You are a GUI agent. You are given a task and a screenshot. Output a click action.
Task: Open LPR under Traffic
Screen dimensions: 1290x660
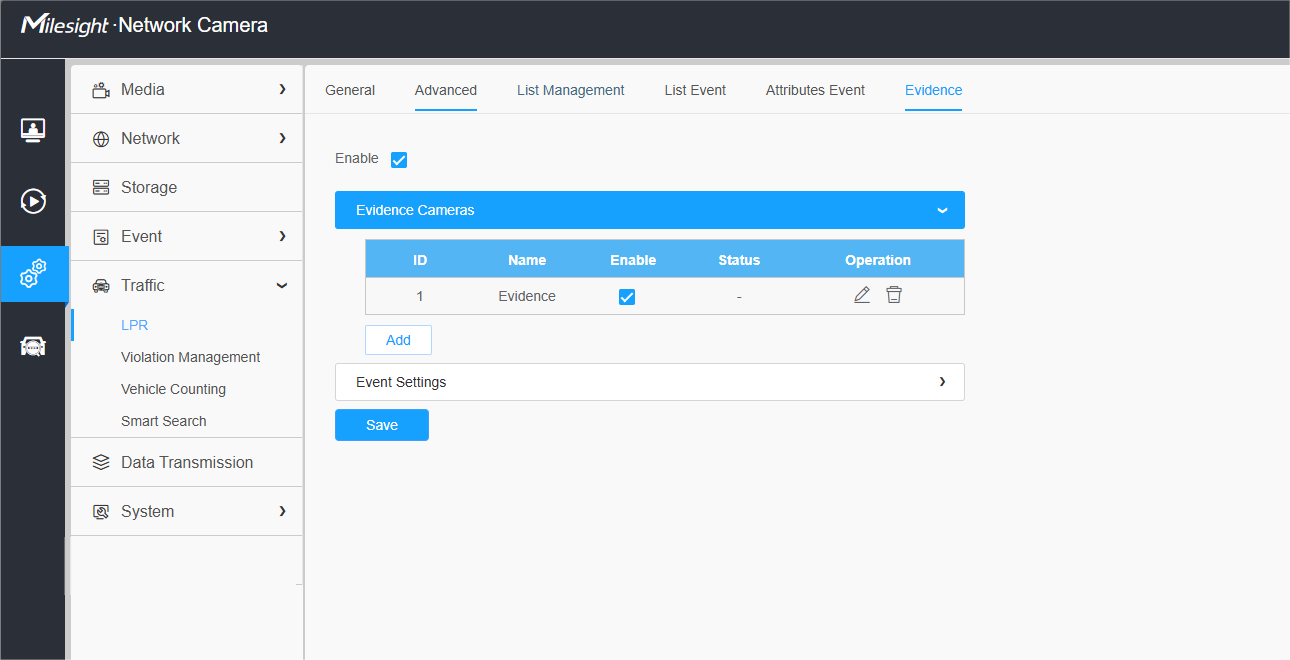pyautogui.click(x=135, y=325)
